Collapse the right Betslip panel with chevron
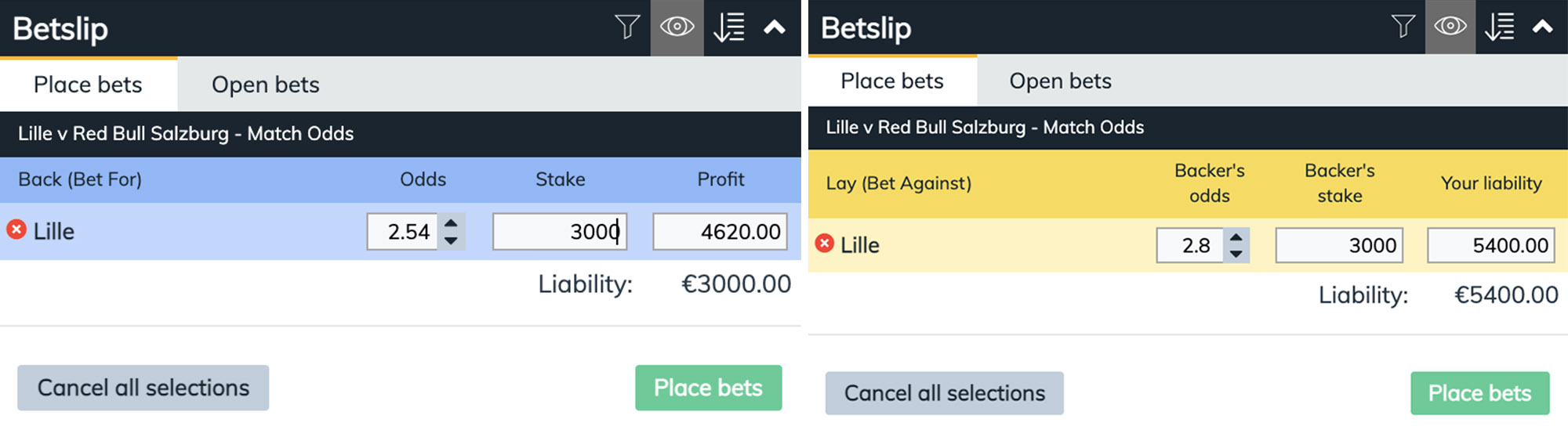The width and height of the screenshot is (1568, 430). [1542, 27]
